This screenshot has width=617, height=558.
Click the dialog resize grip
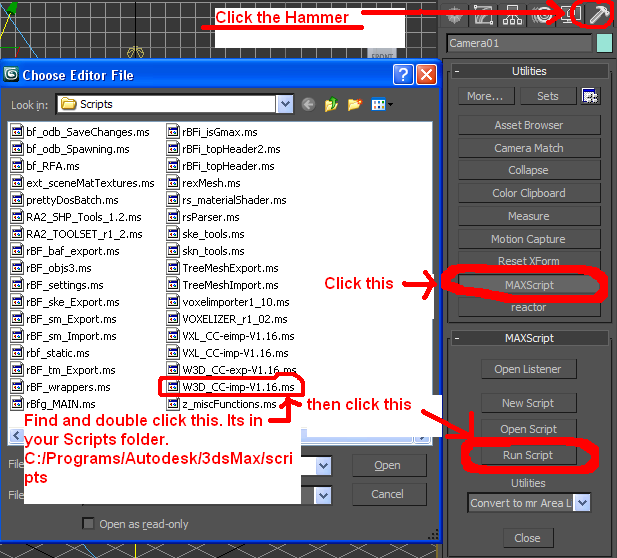tap(433, 534)
